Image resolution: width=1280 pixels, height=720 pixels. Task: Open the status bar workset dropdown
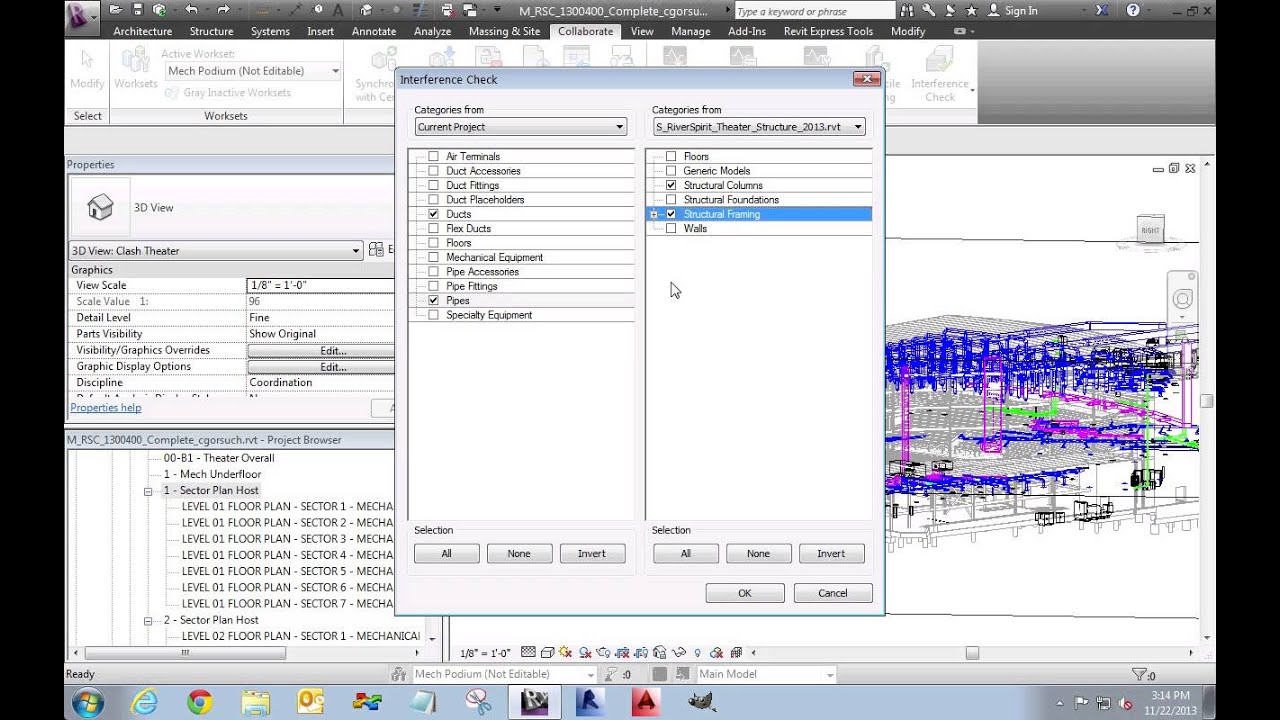point(503,674)
